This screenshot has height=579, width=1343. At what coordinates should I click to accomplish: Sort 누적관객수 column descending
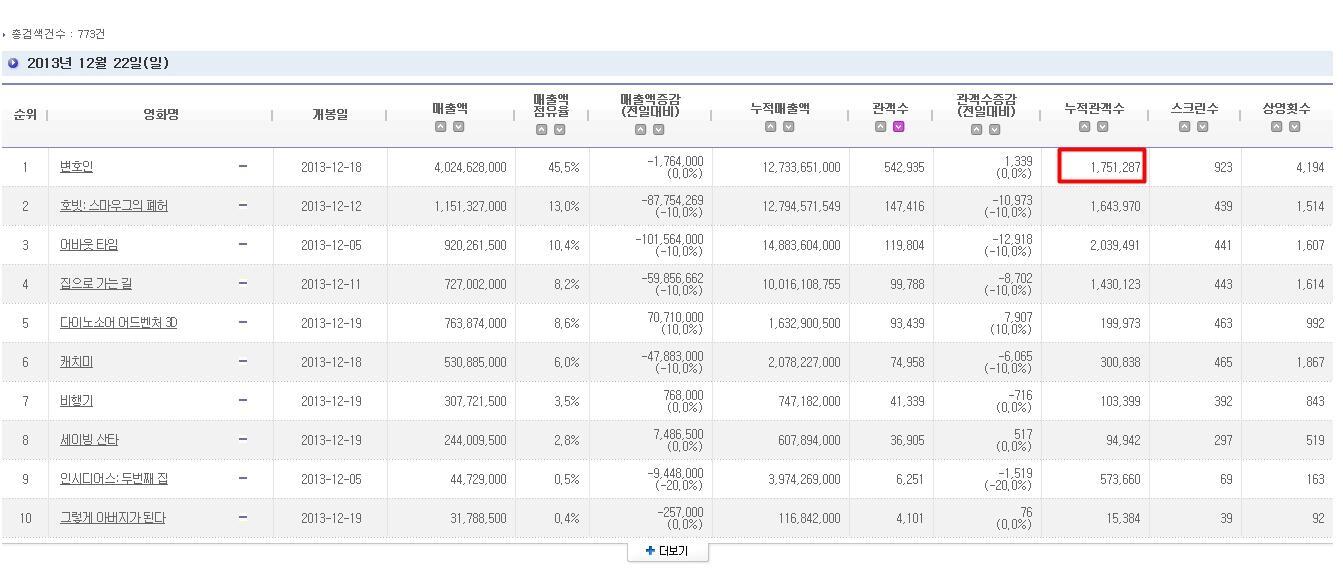coord(1103,127)
